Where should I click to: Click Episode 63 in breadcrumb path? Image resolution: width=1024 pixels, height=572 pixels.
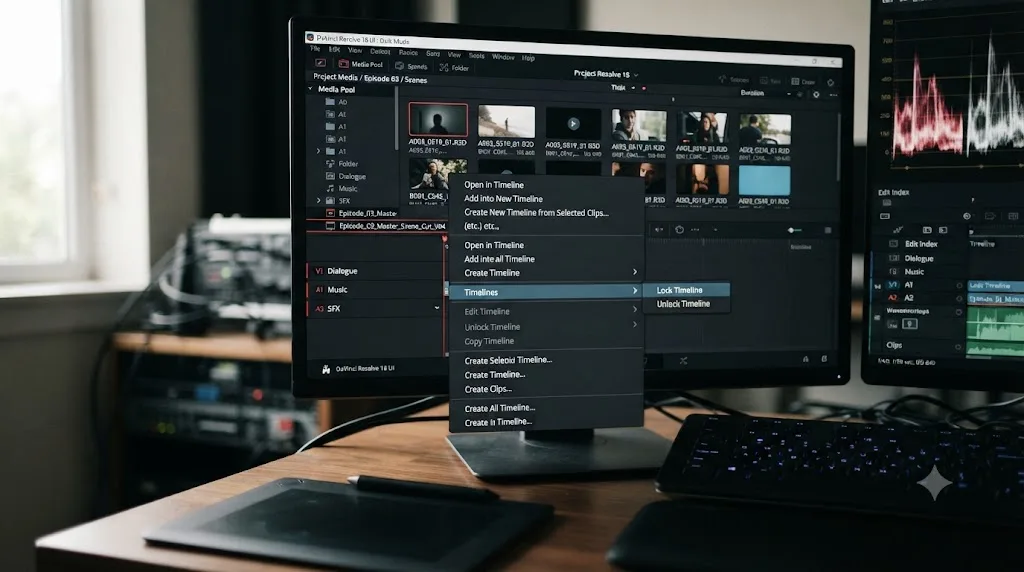[381, 78]
